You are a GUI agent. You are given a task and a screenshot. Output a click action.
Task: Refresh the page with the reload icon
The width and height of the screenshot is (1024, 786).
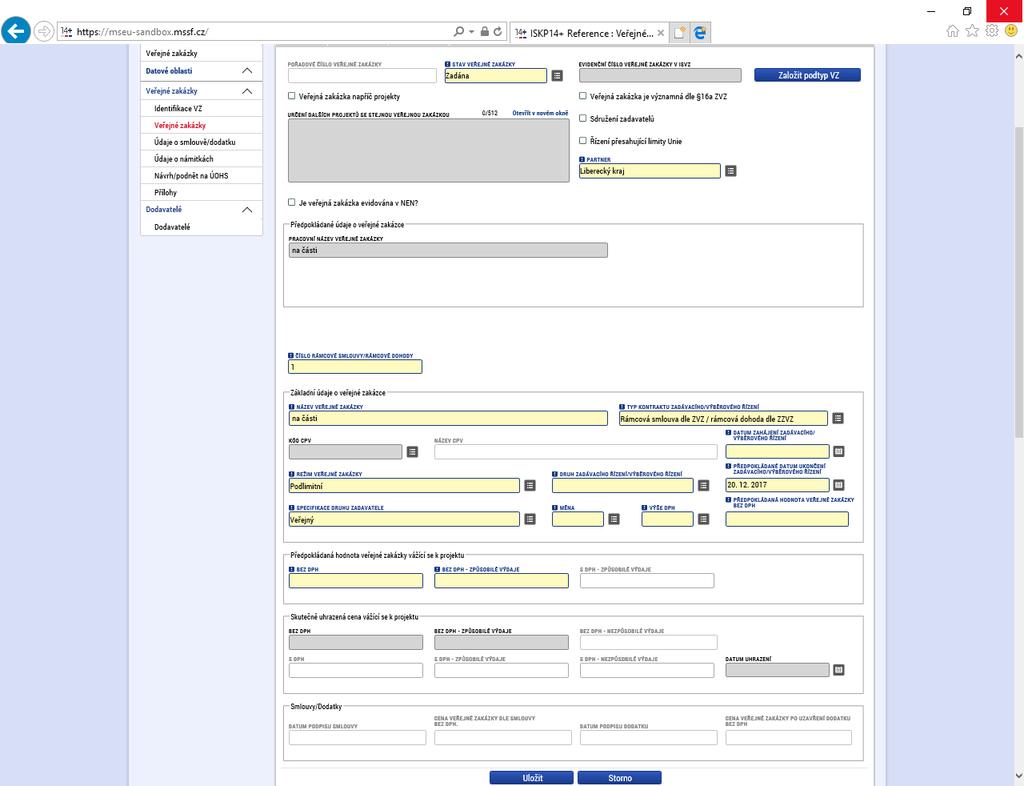tap(498, 31)
